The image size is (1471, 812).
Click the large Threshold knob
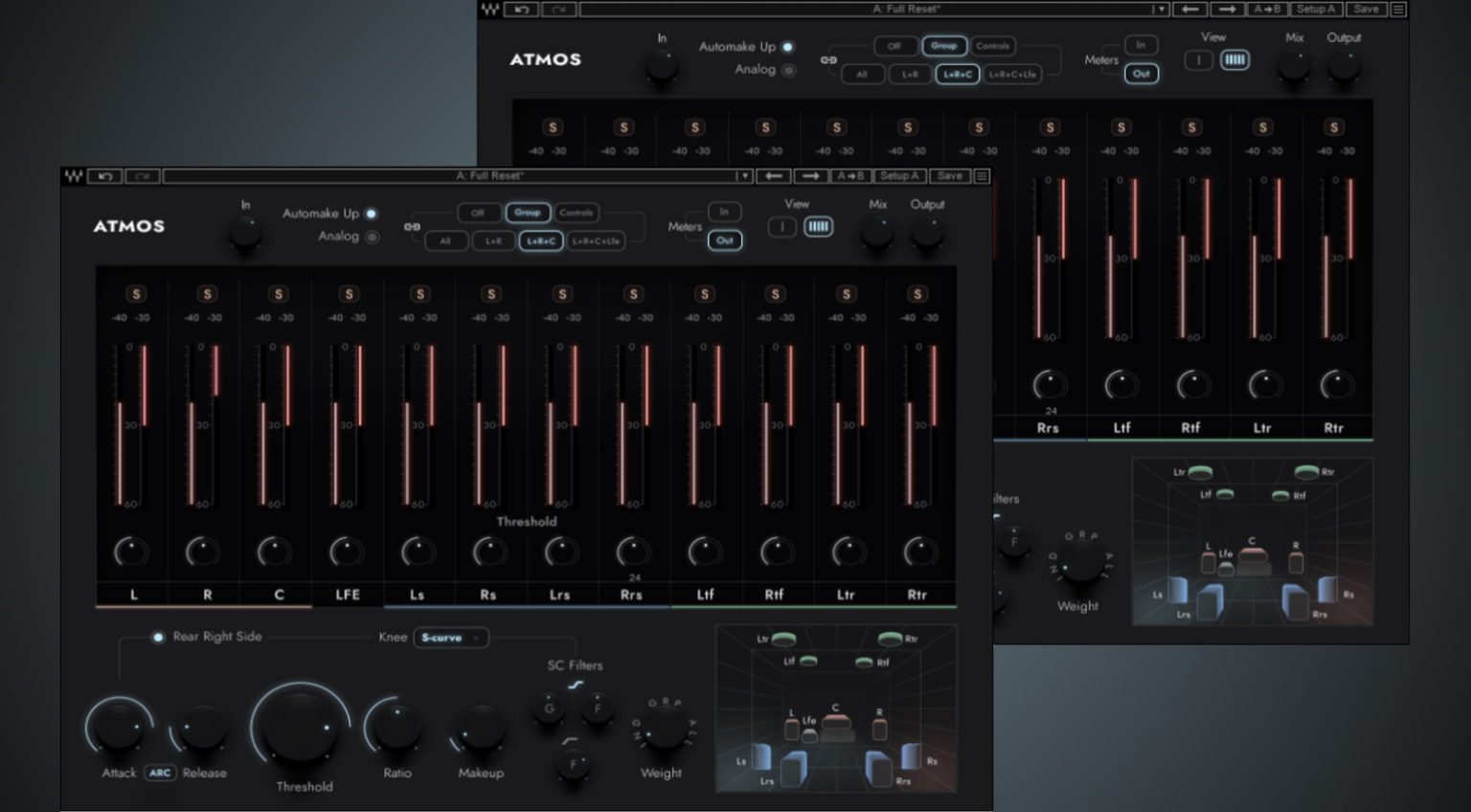point(302,737)
